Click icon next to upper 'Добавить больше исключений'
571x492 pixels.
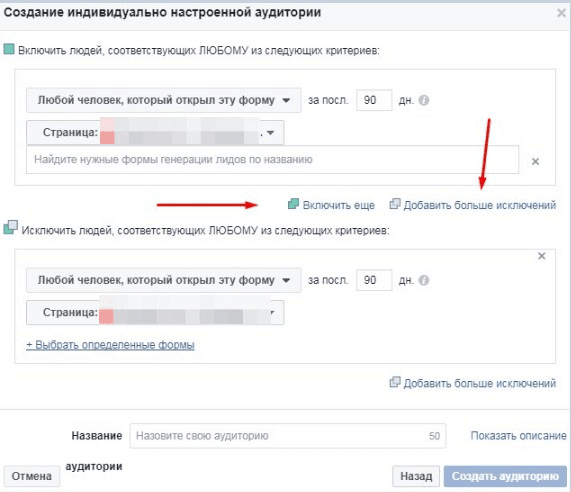[x=395, y=204]
